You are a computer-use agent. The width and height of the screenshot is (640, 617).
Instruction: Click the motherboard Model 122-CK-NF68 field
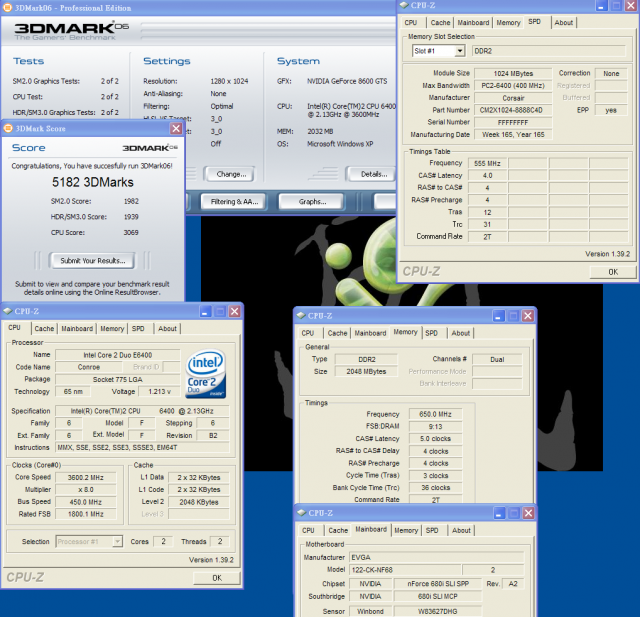(x=405, y=570)
